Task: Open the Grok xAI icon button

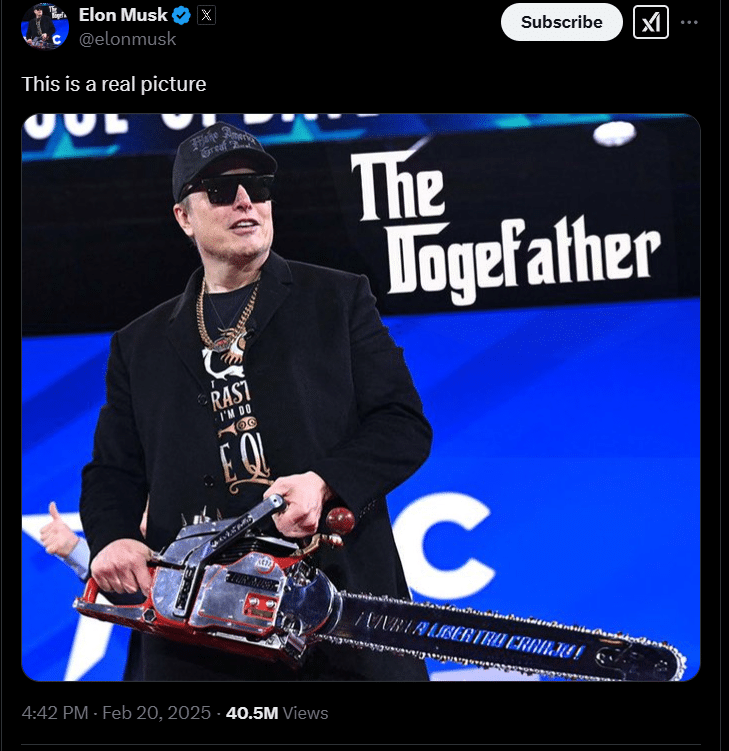Action: coord(650,22)
